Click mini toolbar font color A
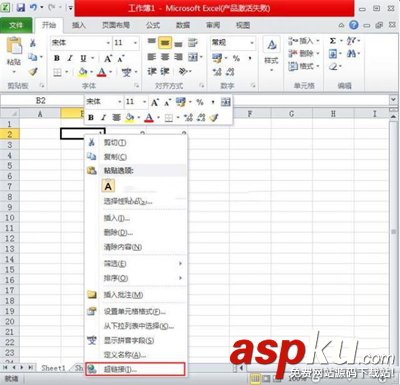This screenshot has height=385, width=400. (149, 117)
